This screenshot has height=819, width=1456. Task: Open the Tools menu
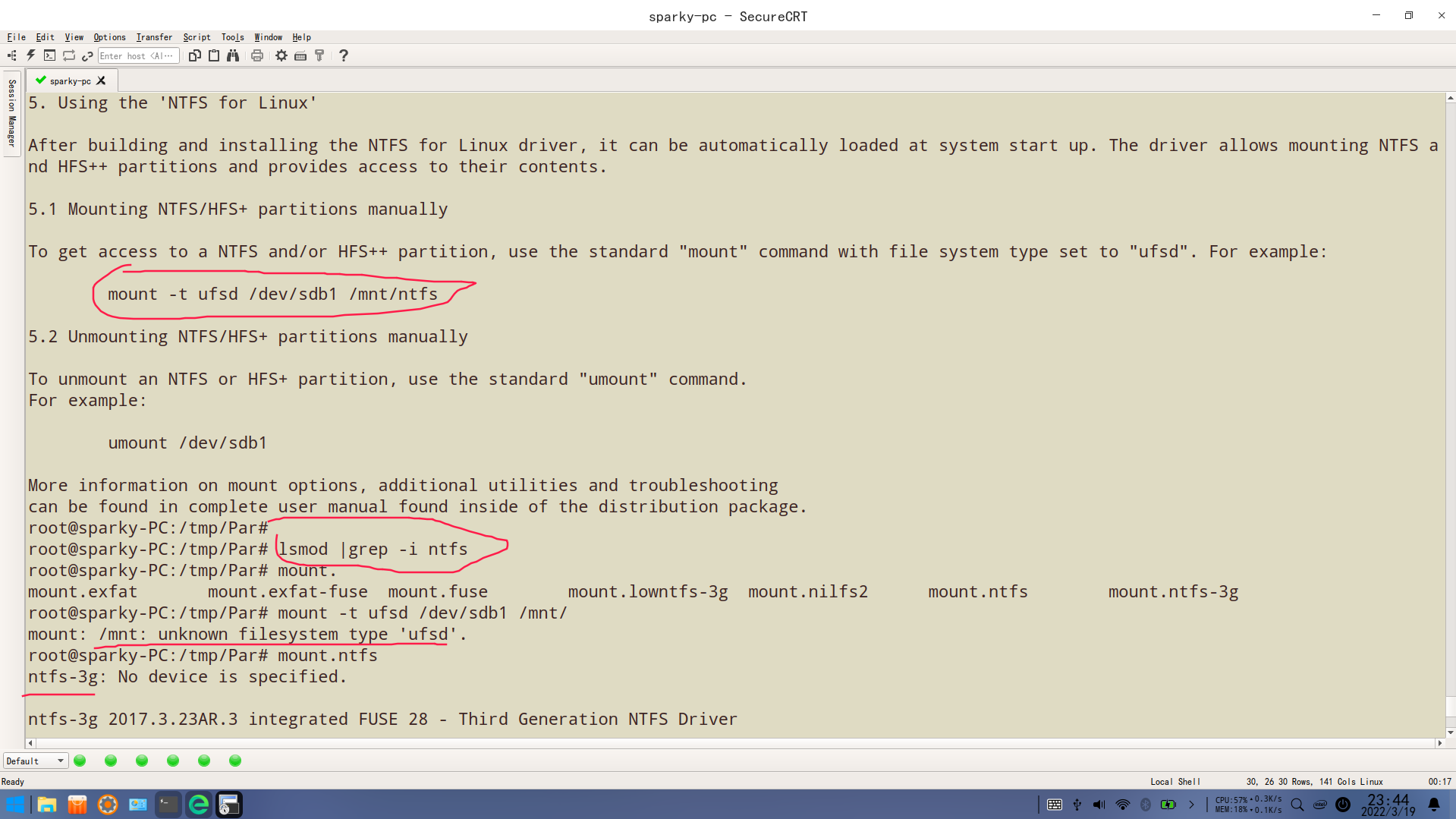click(x=232, y=37)
